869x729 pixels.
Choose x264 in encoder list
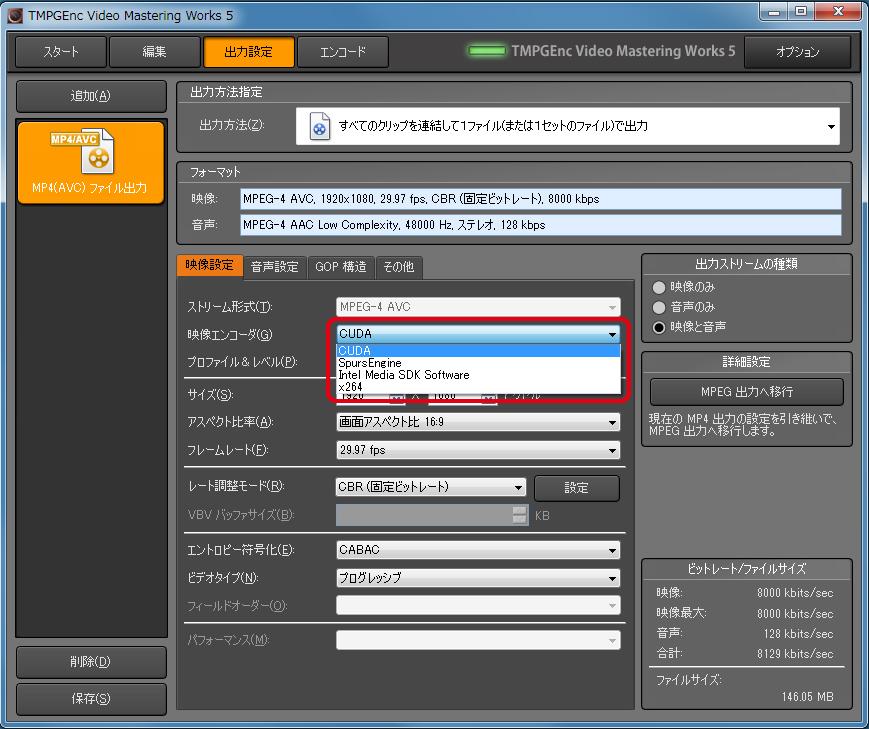[478, 387]
